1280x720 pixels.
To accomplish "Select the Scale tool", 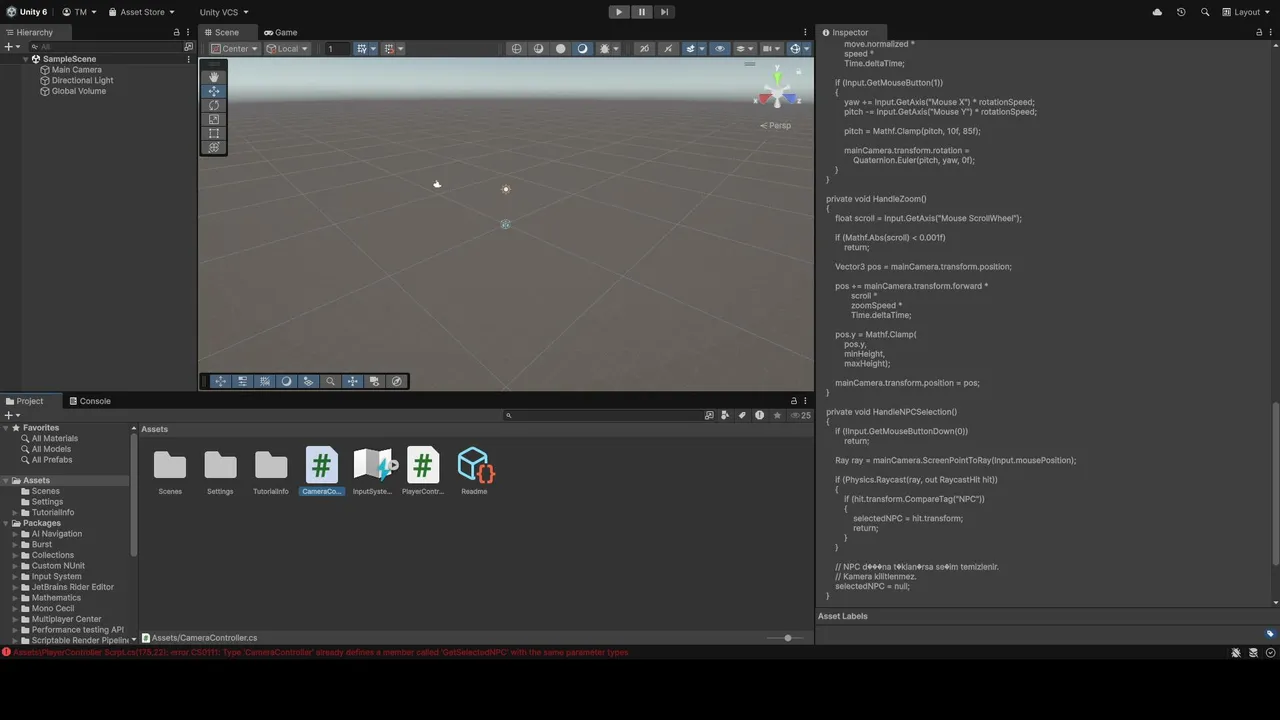I will 213,119.
